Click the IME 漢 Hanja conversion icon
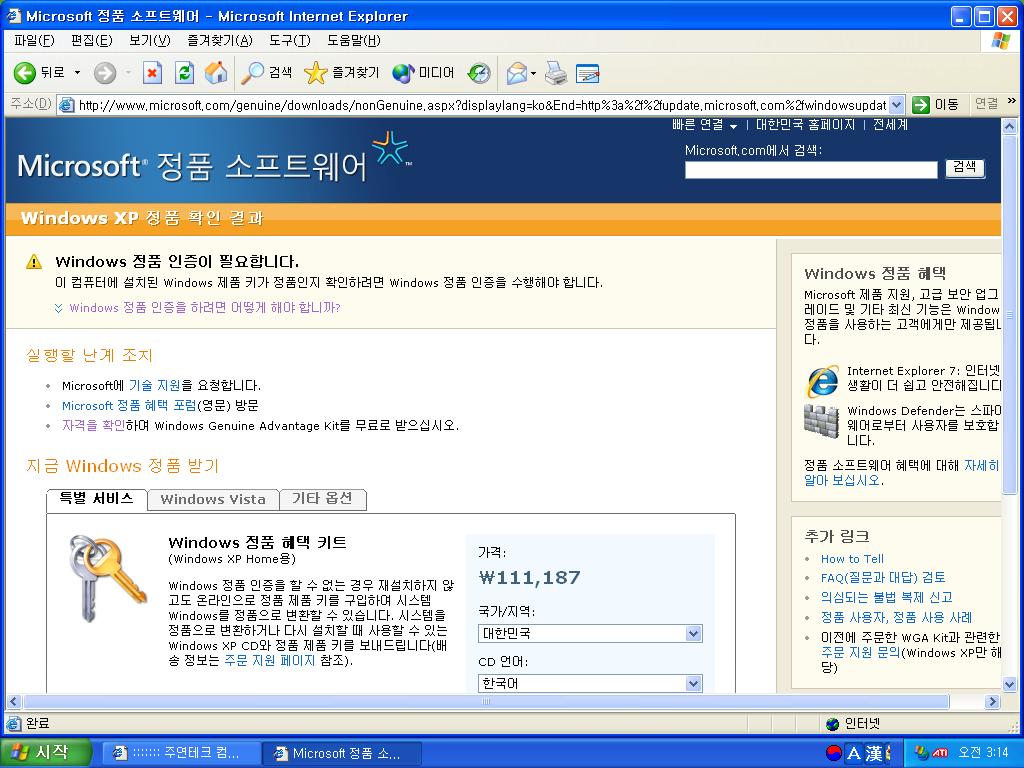 [x=874, y=754]
